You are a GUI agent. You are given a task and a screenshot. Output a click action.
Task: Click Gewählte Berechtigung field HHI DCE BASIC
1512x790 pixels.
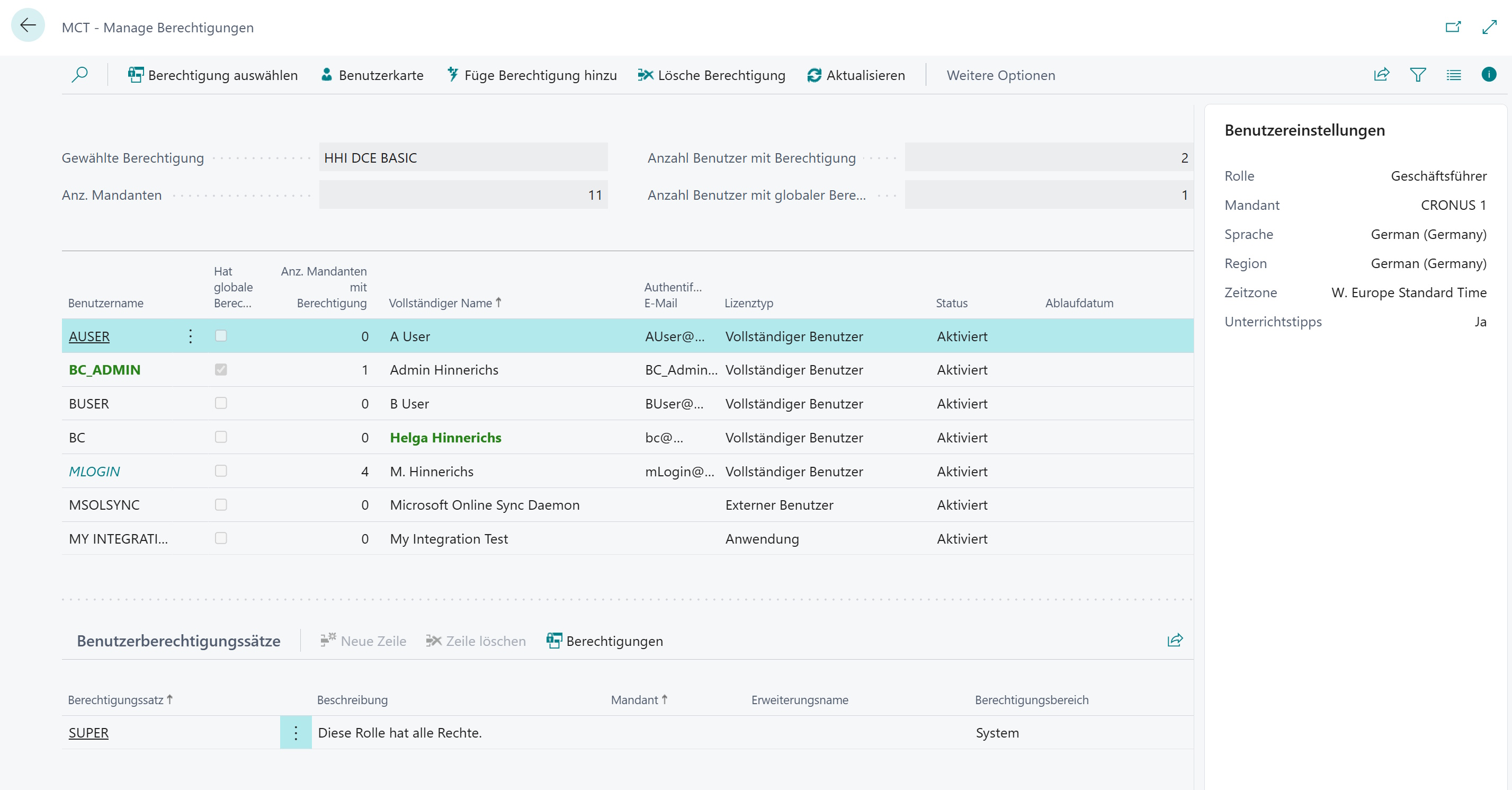(x=463, y=157)
